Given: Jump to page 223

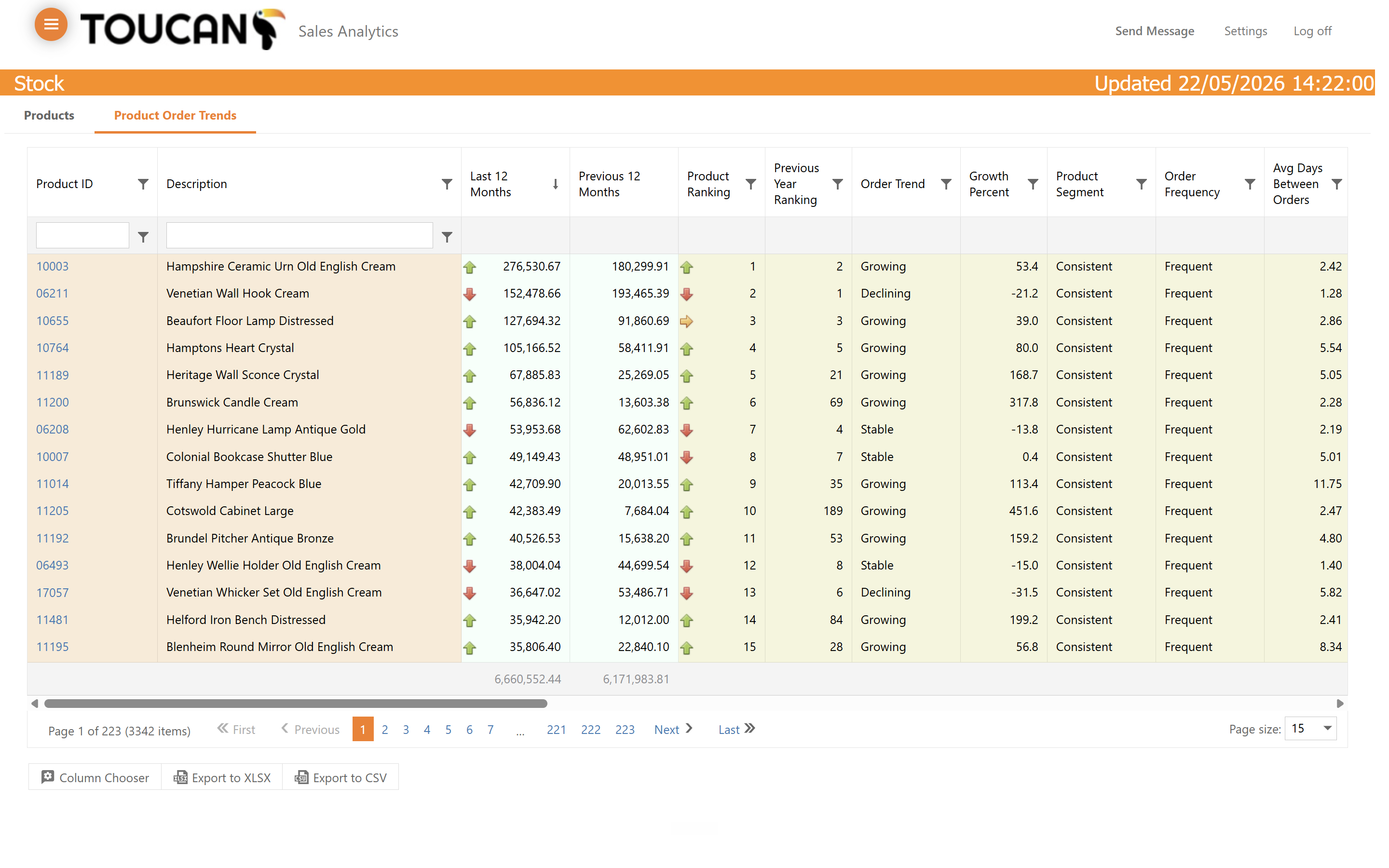Looking at the screenshot, I should click(x=625, y=730).
